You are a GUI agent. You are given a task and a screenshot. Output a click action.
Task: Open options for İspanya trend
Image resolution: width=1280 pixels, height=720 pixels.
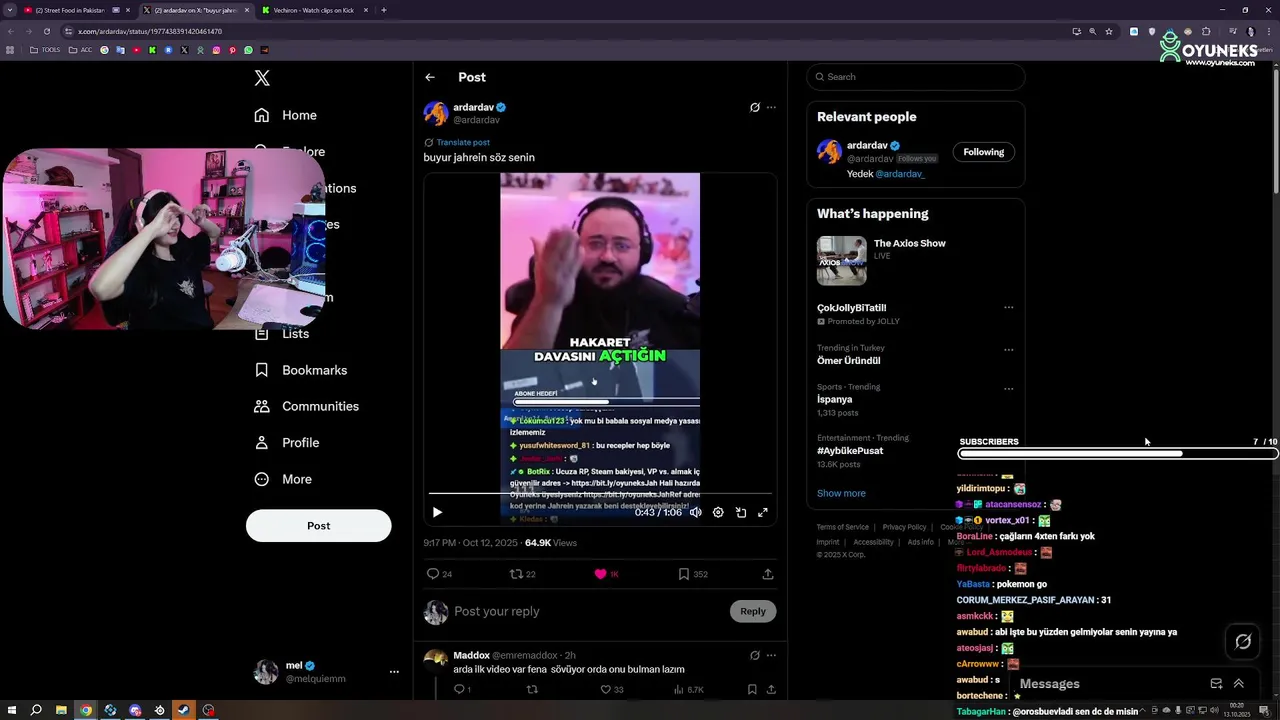coord(1008,389)
